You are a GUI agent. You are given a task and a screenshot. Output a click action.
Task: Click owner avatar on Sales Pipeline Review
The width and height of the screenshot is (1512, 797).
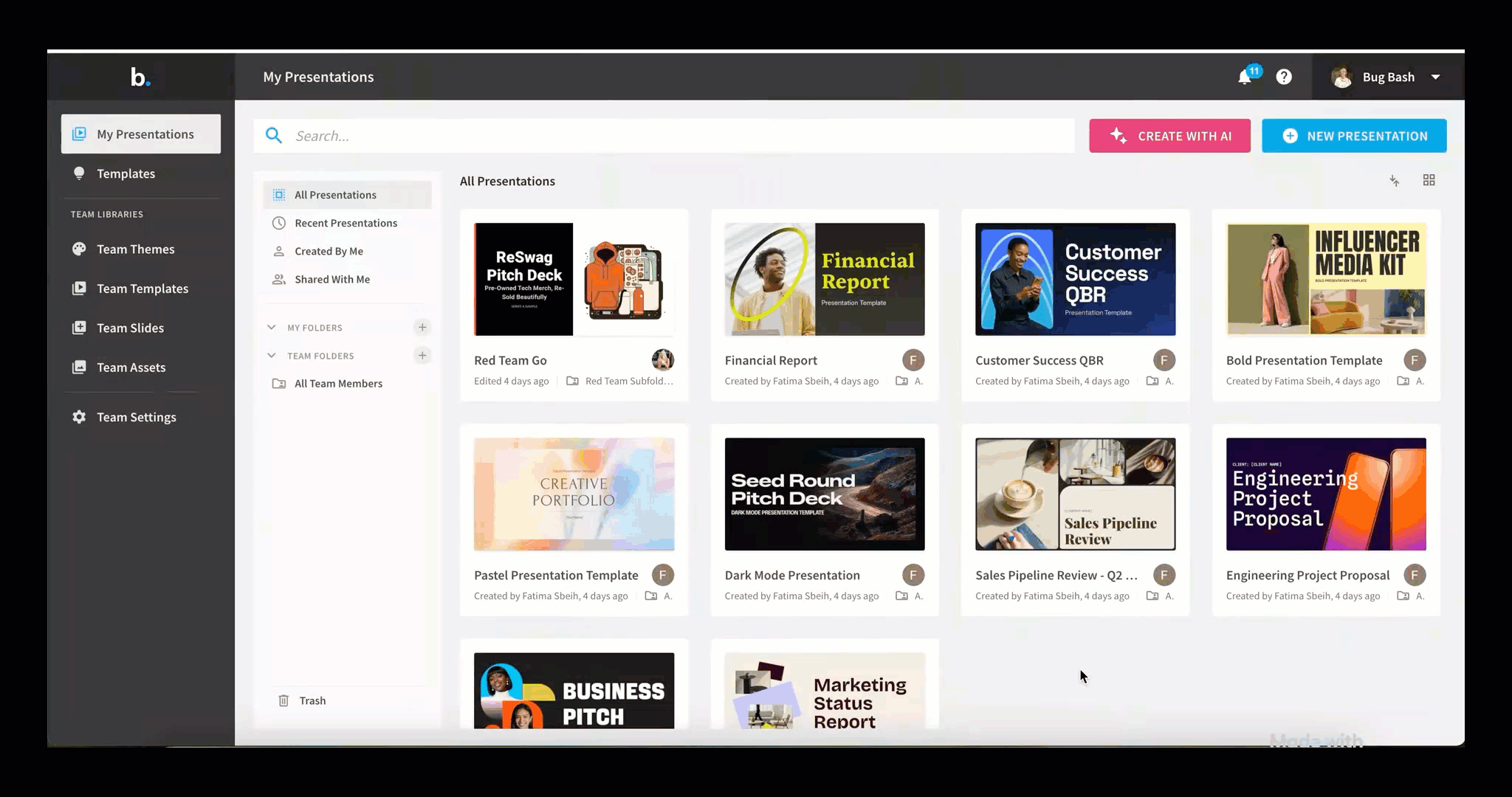[x=1164, y=575]
